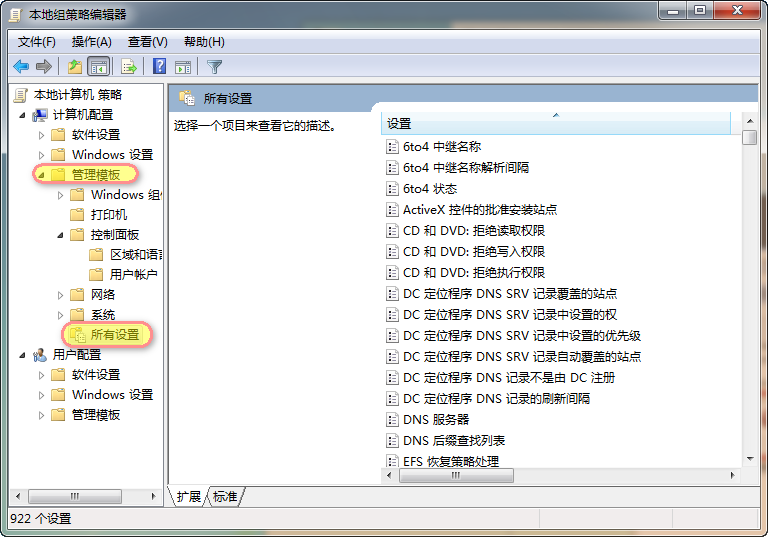Collapse the 计算机配置 tree node
The image size is (768, 537).
[23, 115]
